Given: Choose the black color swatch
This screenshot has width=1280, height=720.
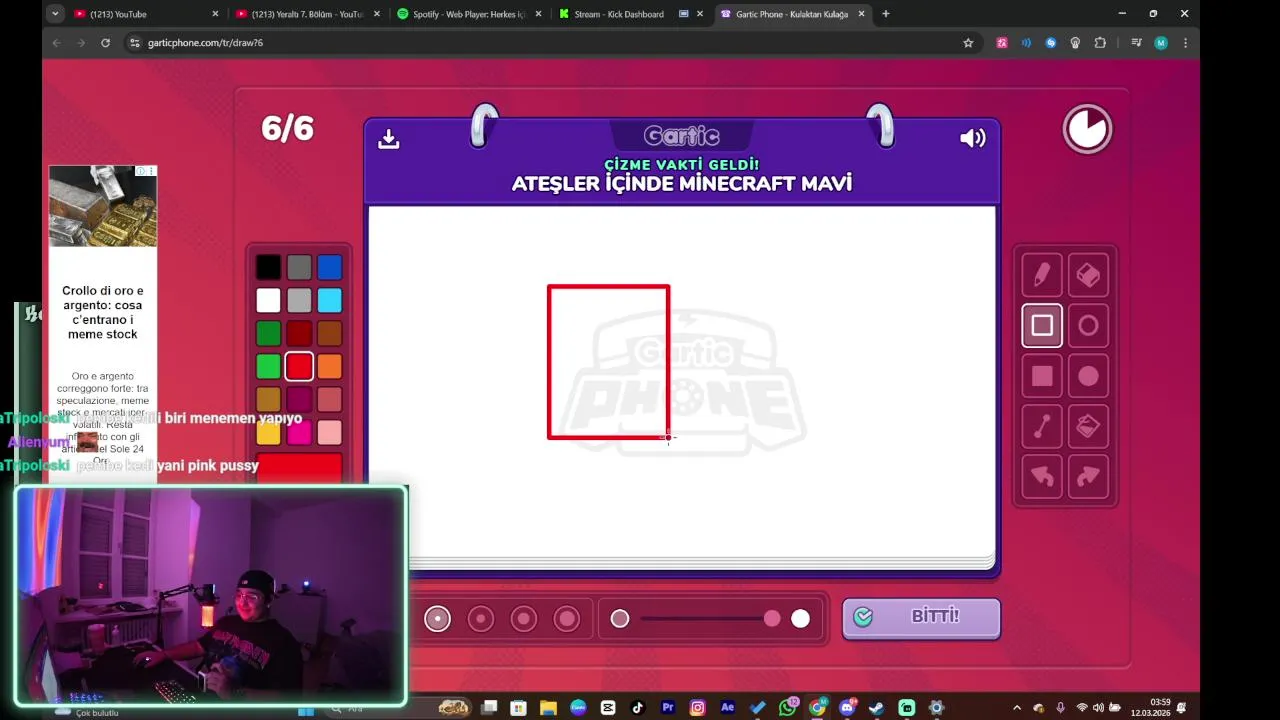Looking at the screenshot, I should click(x=268, y=267).
